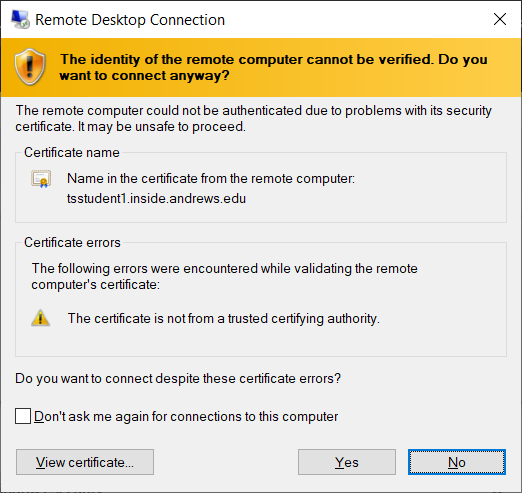Click the "Remote Desktop Connection" title text
The width and height of the screenshot is (522, 493).
pos(130,20)
